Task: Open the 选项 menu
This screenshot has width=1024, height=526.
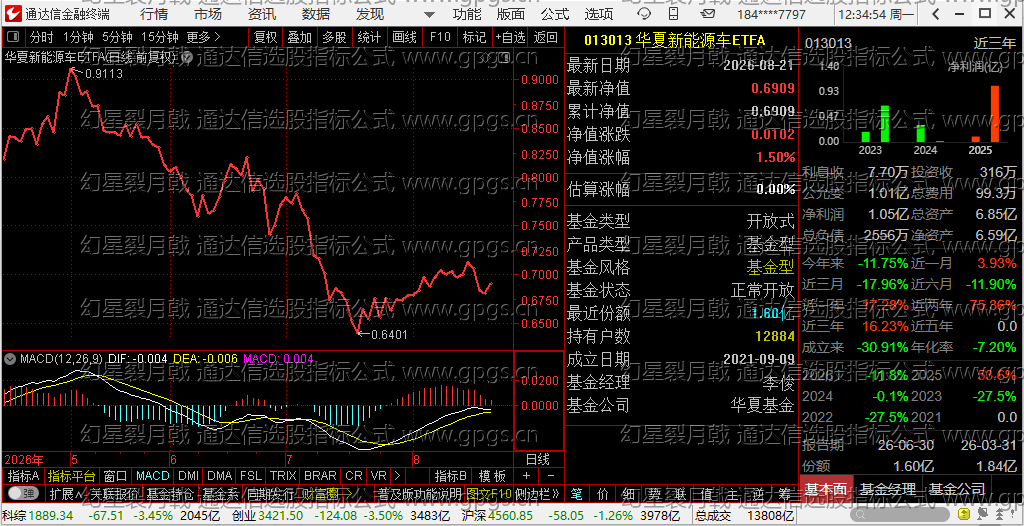Action: pyautogui.click(x=599, y=14)
